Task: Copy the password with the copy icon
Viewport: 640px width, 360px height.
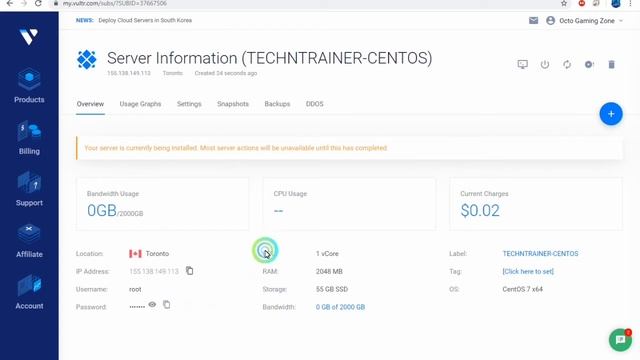Action: point(167,304)
